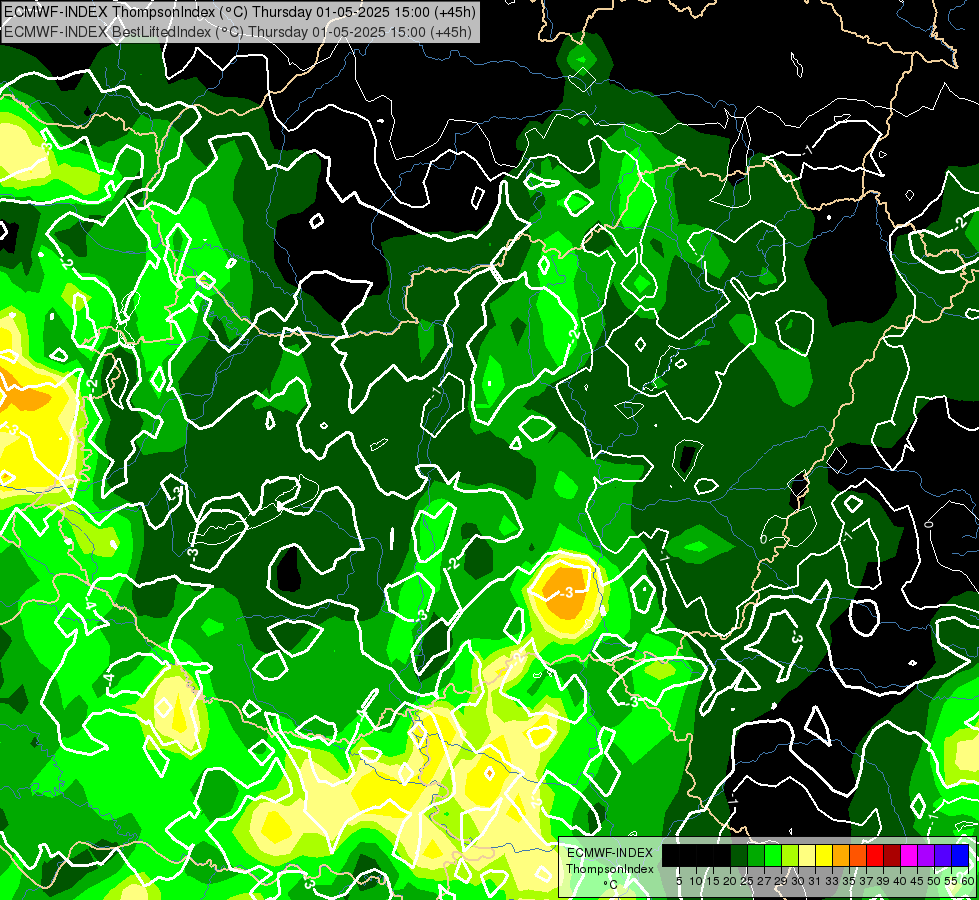
Task: Select the red 37-39 legend swatch
Action: pyautogui.click(x=875, y=855)
